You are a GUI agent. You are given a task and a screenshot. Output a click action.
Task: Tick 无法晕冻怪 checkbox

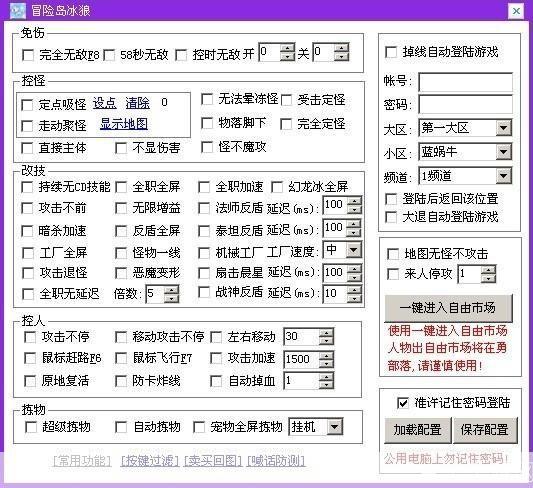207,99
